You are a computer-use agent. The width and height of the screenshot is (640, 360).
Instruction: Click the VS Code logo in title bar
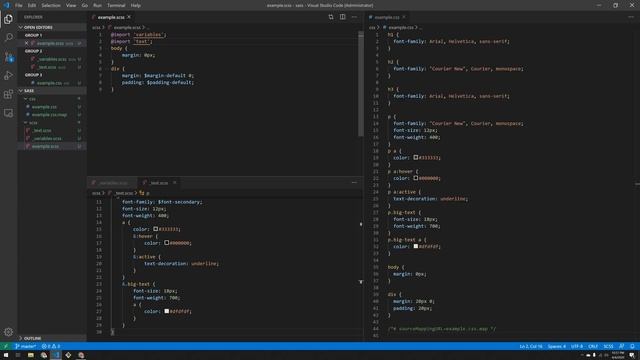[6, 5]
